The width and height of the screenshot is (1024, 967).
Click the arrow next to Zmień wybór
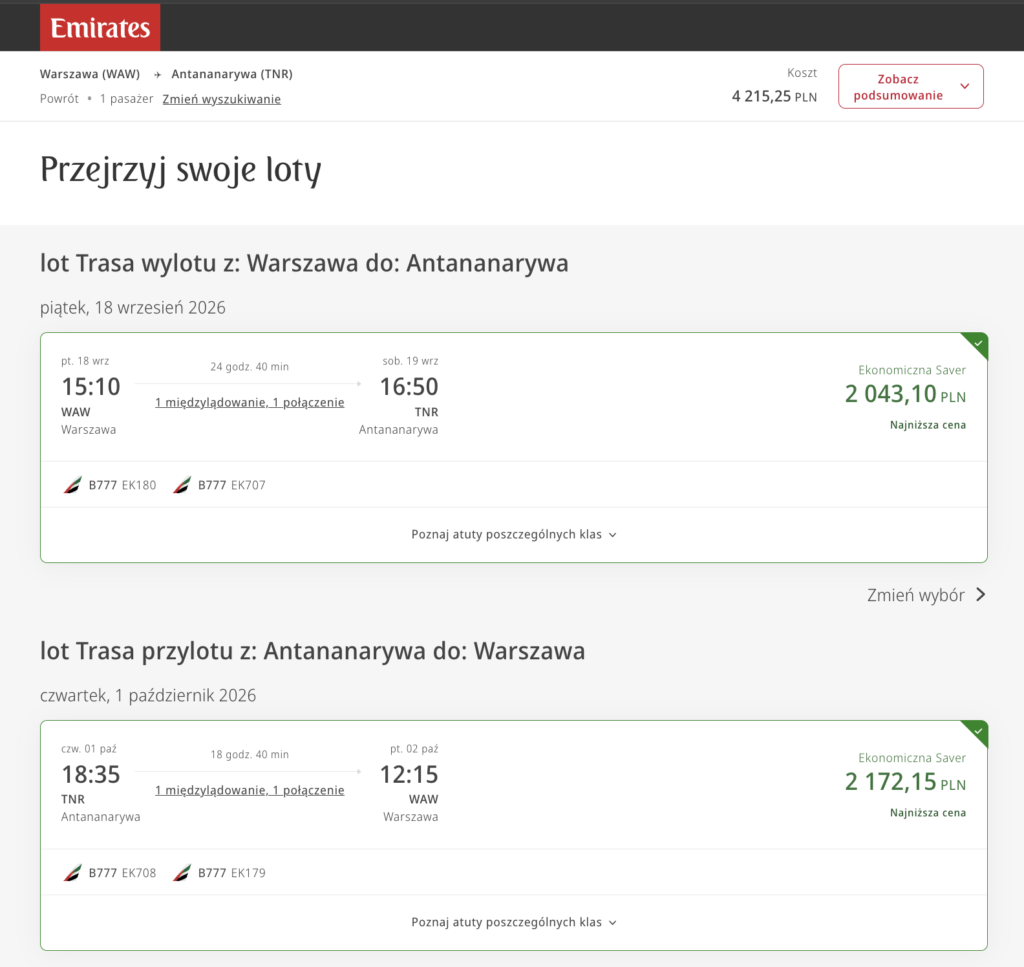pos(980,595)
